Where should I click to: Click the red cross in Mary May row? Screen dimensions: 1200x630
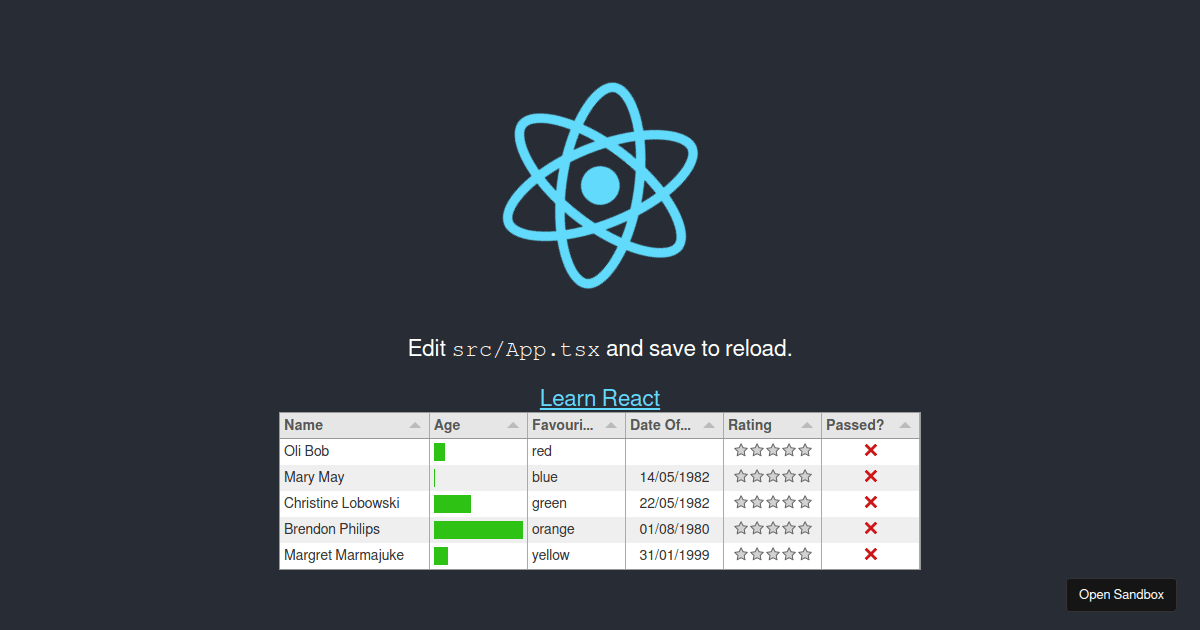[871, 477]
